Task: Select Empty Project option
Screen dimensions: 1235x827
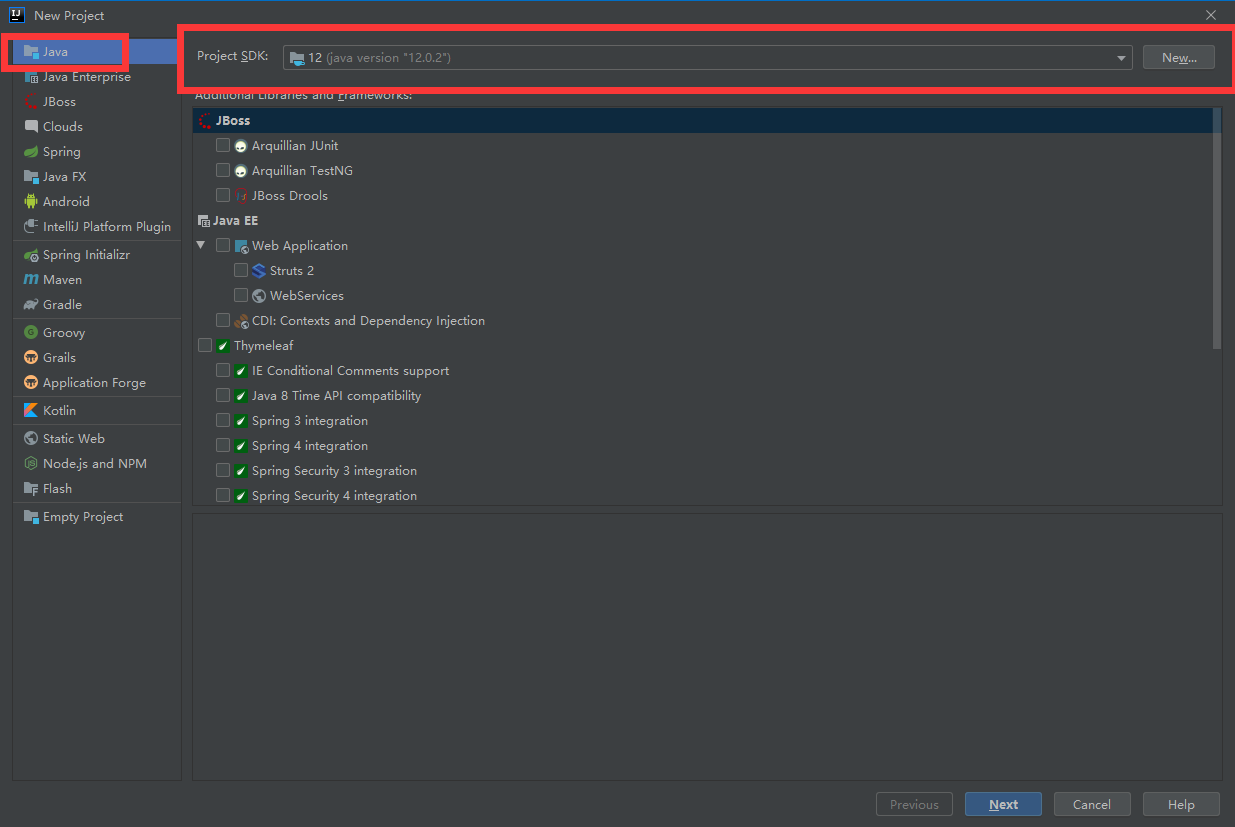Action: click(x=97, y=517)
